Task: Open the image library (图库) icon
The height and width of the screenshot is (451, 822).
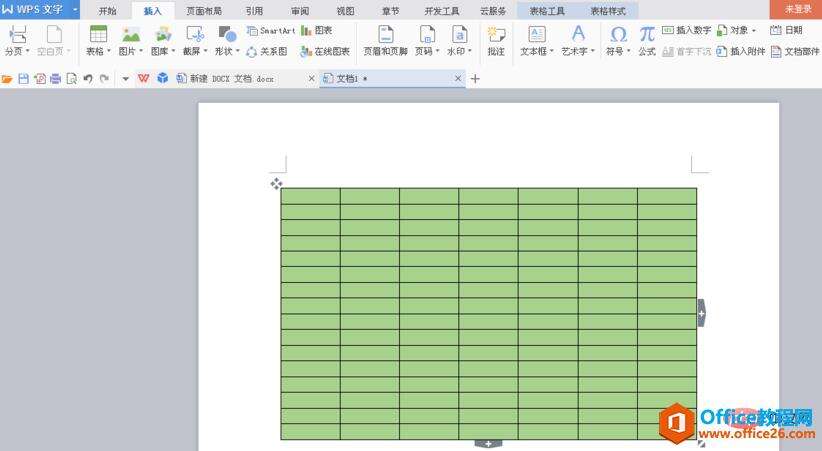Action: (163, 34)
